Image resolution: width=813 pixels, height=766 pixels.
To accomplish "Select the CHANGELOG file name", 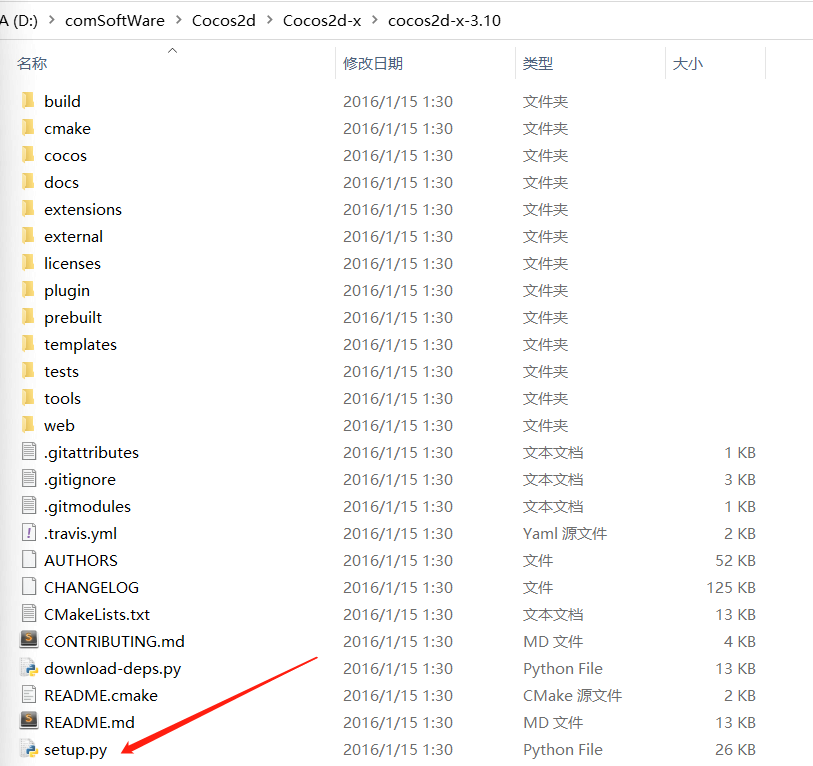I will 91,588.
